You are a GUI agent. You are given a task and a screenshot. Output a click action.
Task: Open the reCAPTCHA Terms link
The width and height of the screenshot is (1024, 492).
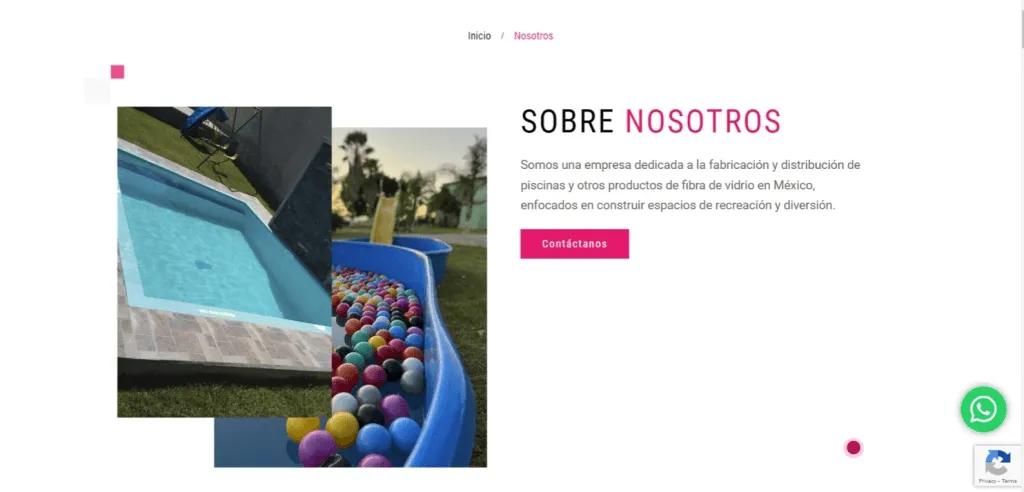1010,481
